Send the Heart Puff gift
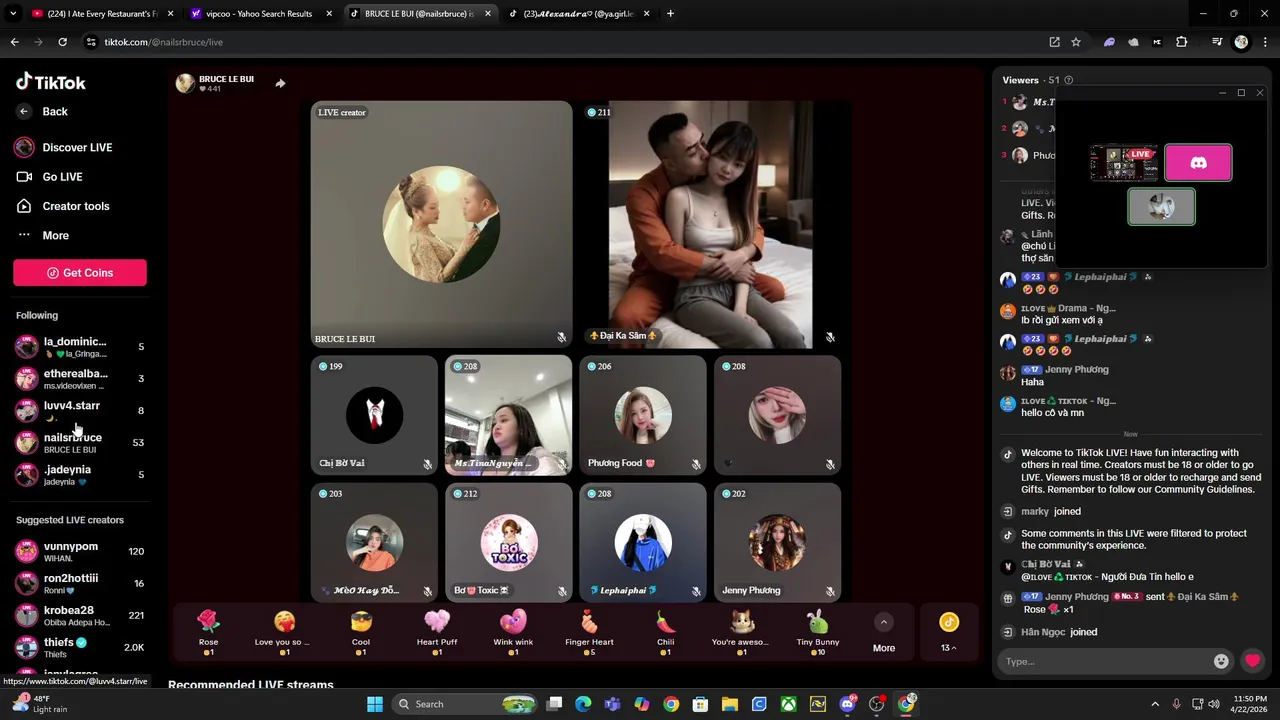The width and height of the screenshot is (1280, 720). [437, 632]
